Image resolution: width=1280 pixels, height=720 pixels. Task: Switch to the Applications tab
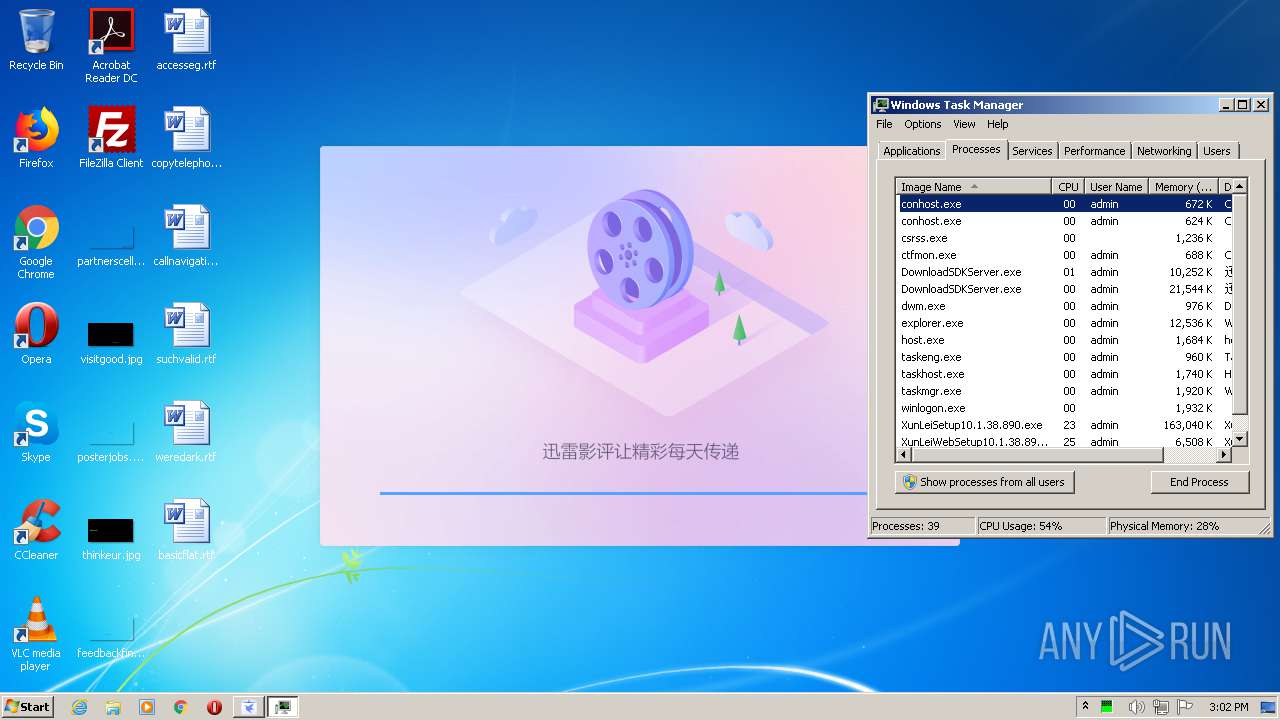(912, 151)
